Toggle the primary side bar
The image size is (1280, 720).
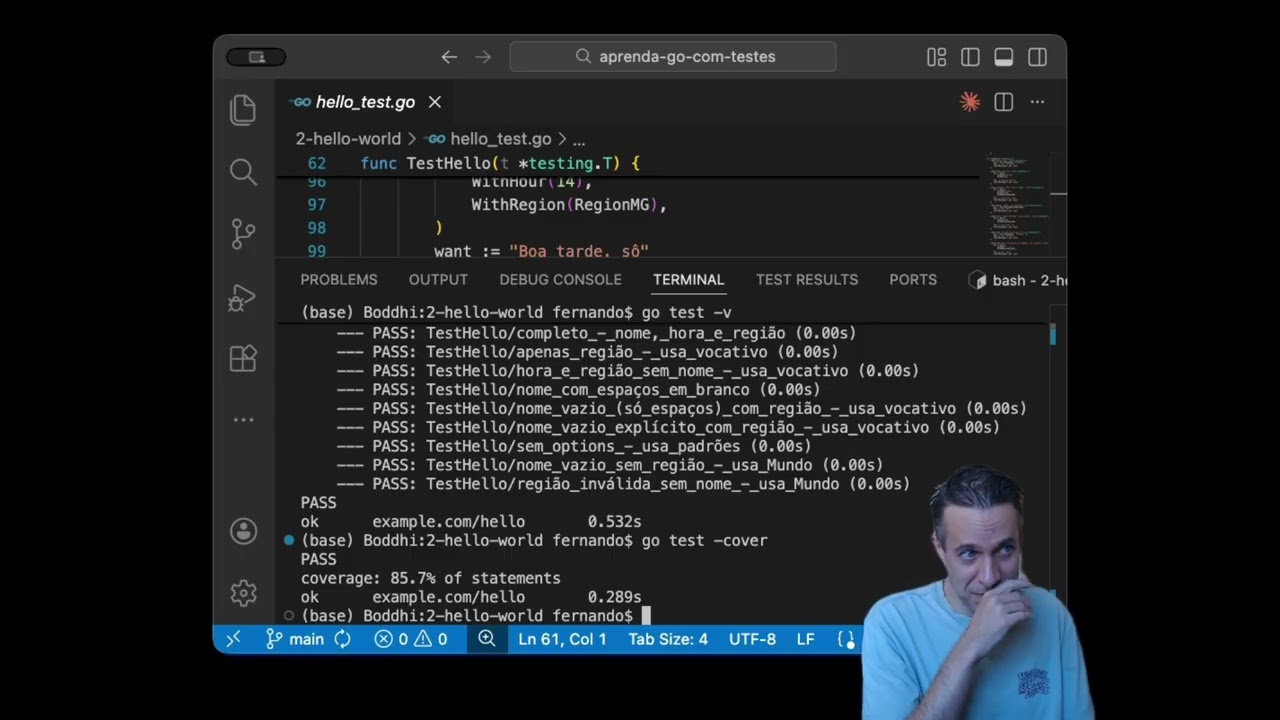tap(970, 57)
